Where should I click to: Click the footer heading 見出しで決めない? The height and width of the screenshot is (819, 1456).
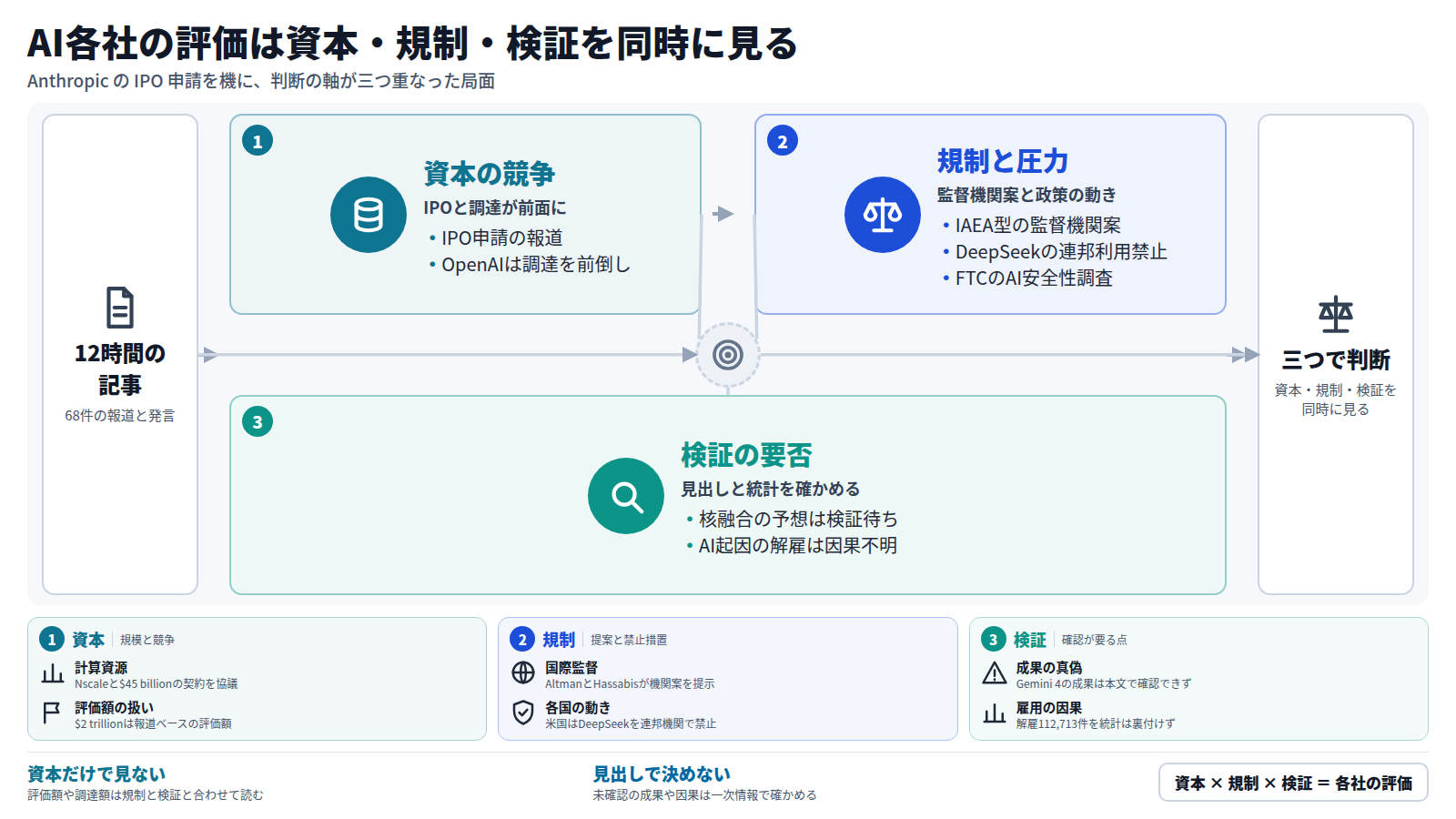click(662, 774)
